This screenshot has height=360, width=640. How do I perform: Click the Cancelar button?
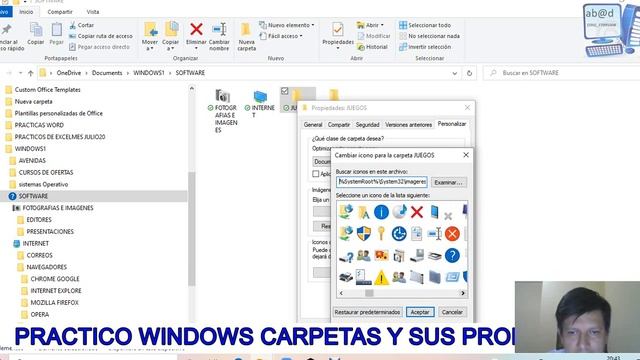click(452, 312)
